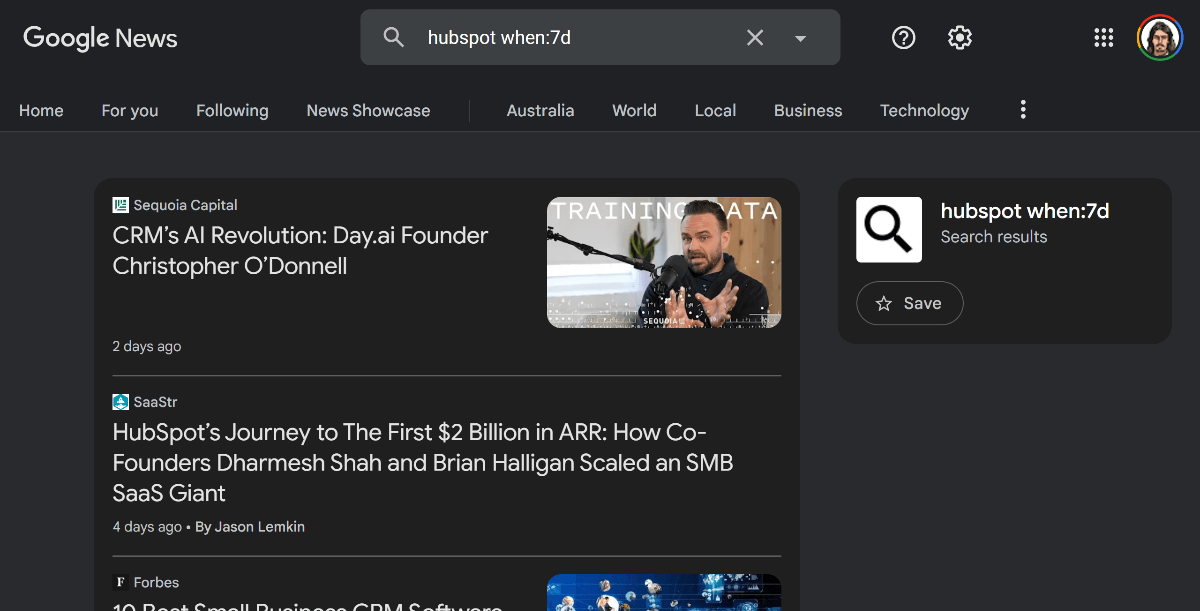Go to the Technology section tab

(924, 111)
